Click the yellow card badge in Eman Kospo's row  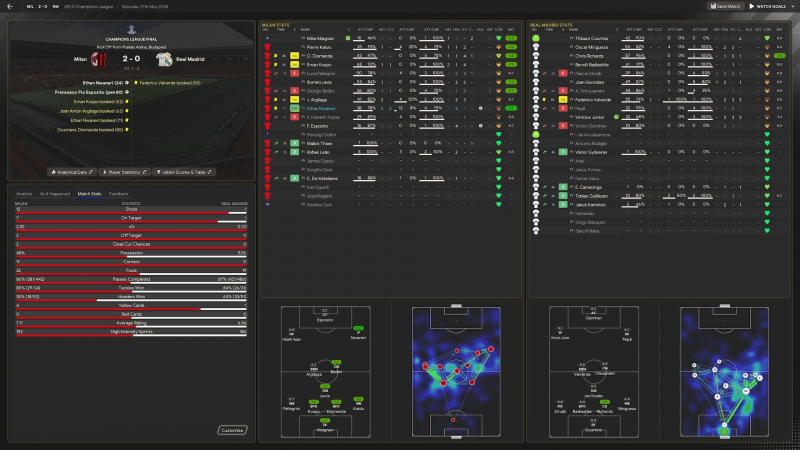[x=294, y=65]
